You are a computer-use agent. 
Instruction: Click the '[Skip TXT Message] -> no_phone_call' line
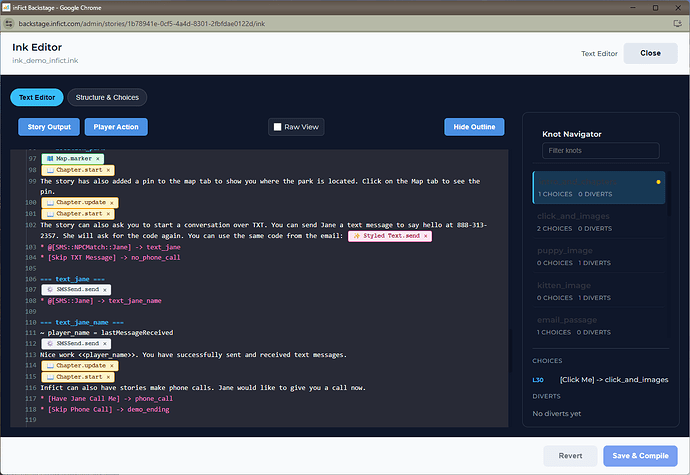point(110,258)
